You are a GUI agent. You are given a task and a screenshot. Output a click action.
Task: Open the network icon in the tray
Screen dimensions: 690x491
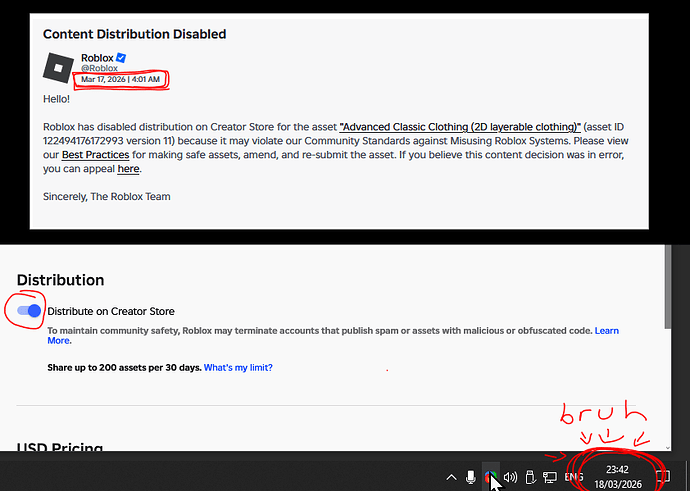click(550, 477)
